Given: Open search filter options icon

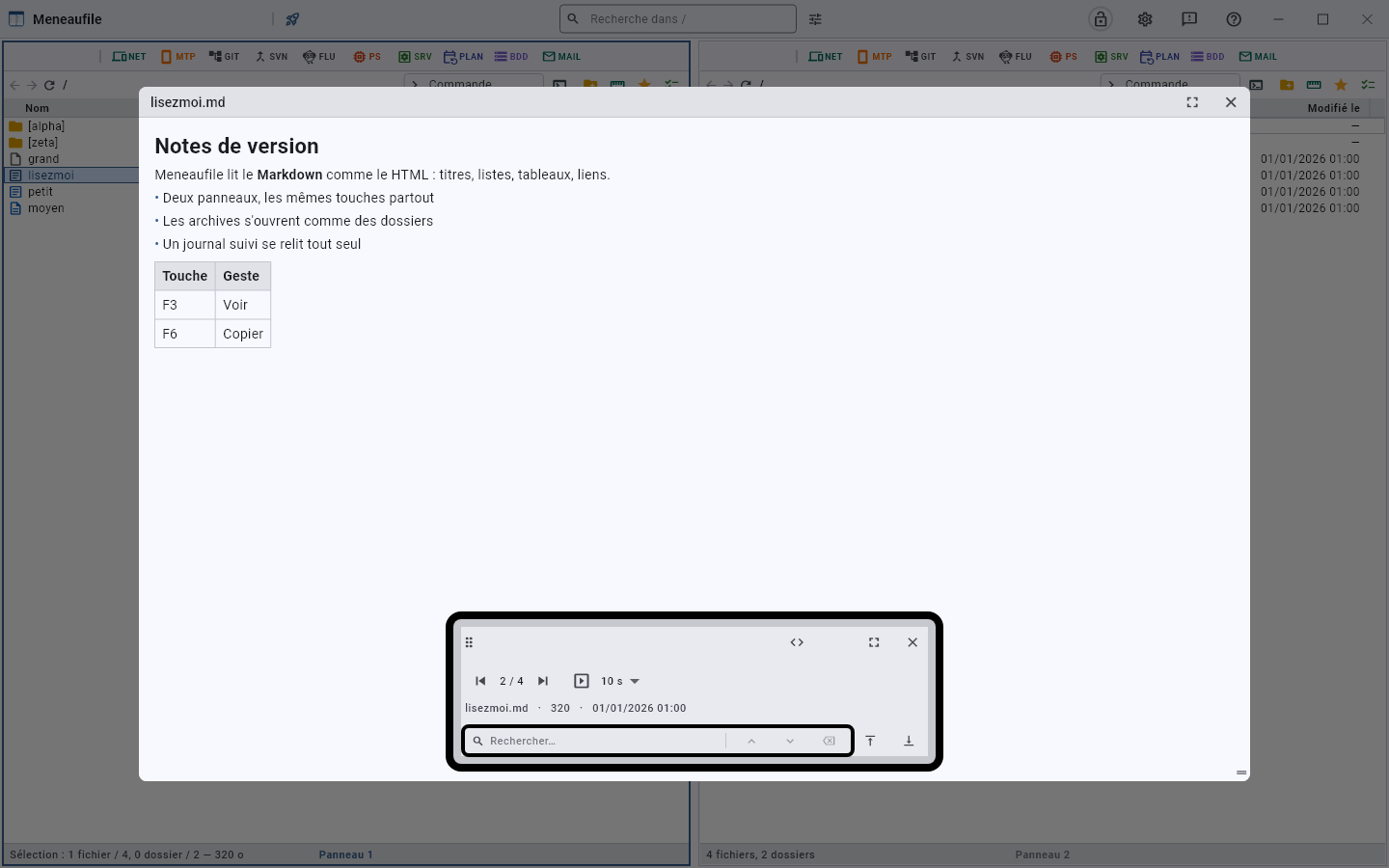Looking at the screenshot, I should [x=815, y=19].
